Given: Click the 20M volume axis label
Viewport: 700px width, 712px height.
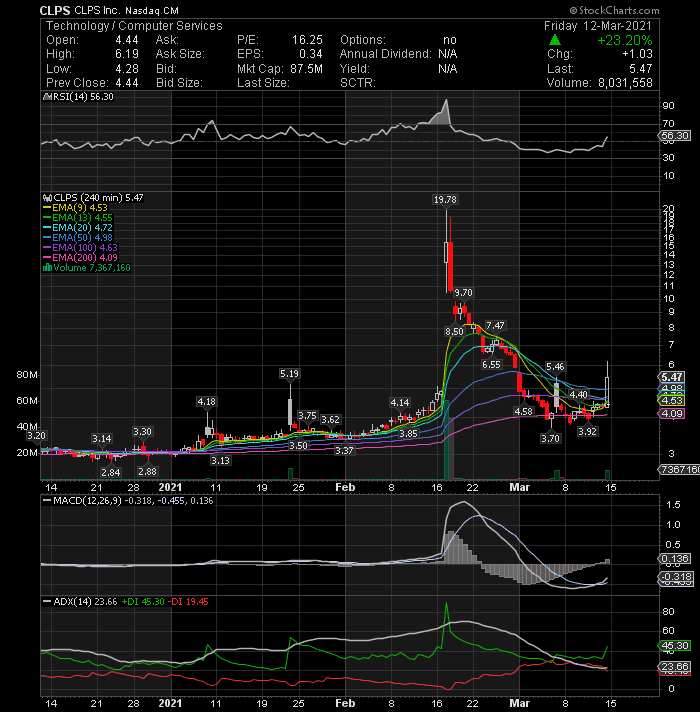Looking at the screenshot, I should point(27,453).
